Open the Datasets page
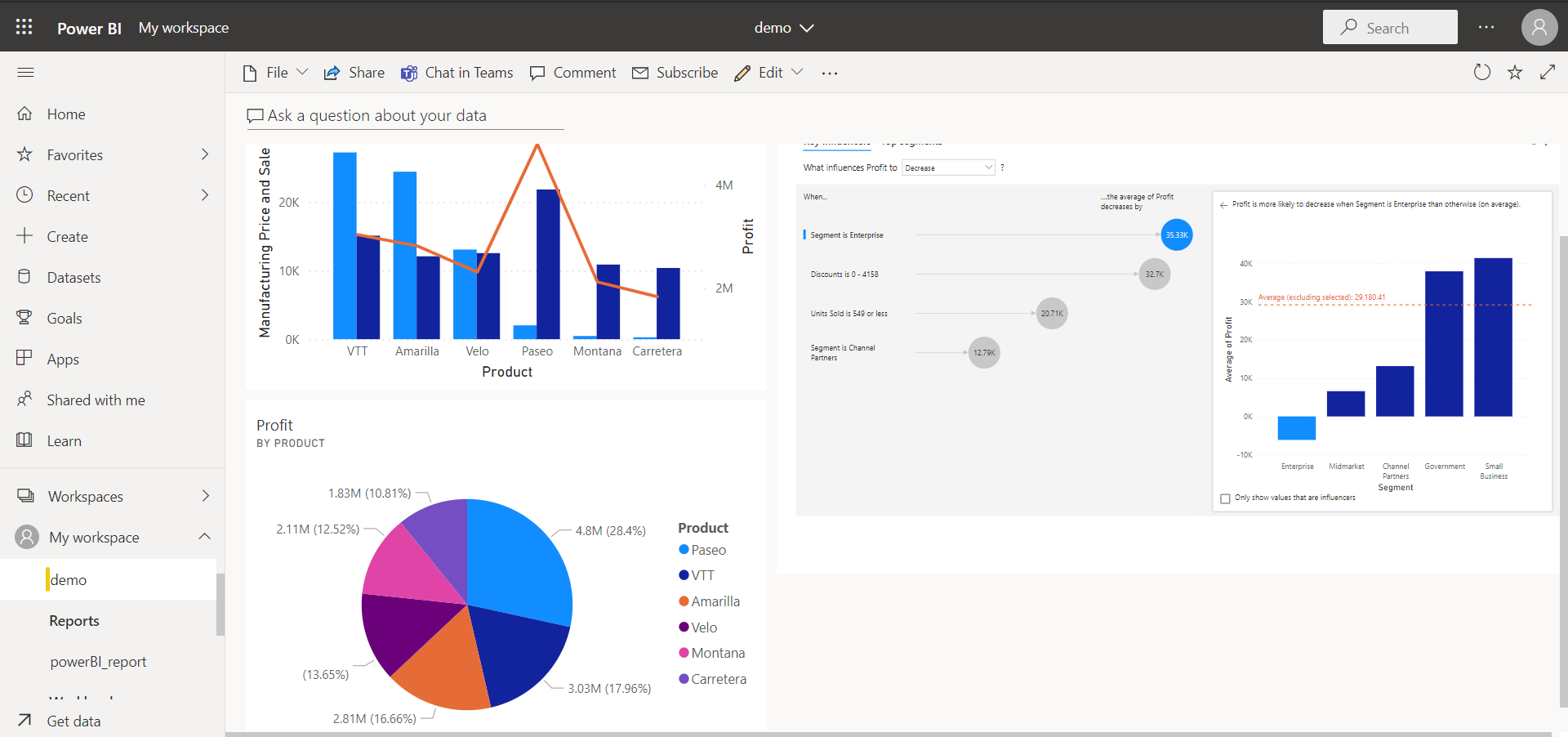 pos(73,278)
